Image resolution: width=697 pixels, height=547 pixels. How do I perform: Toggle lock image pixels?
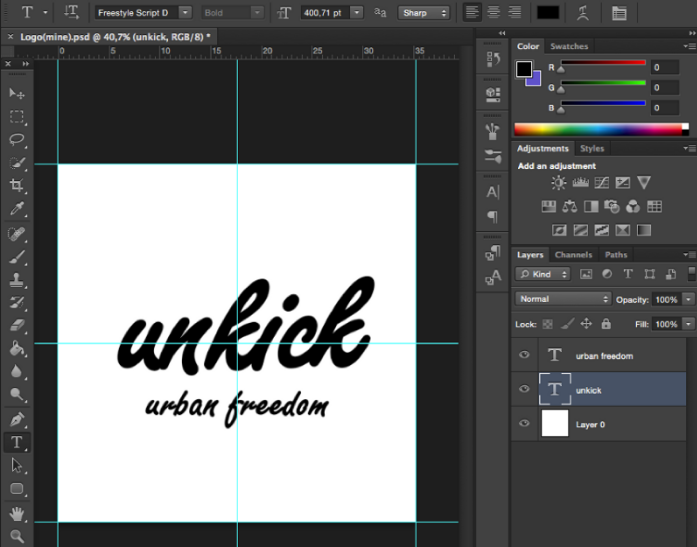pyautogui.click(x=567, y=324)
